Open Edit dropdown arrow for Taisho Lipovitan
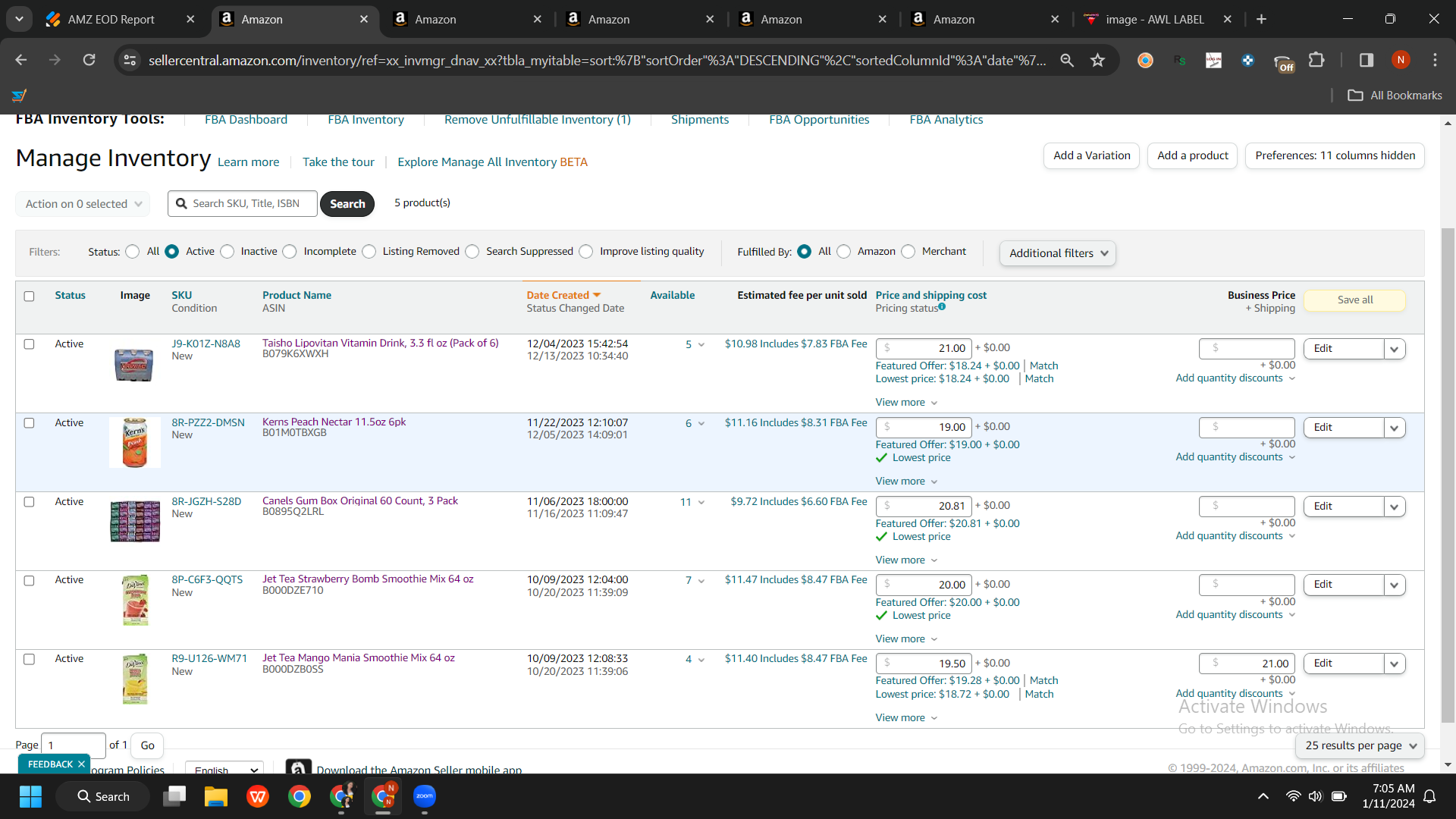Screen dimensions: 1456x819 [1395, 349]
